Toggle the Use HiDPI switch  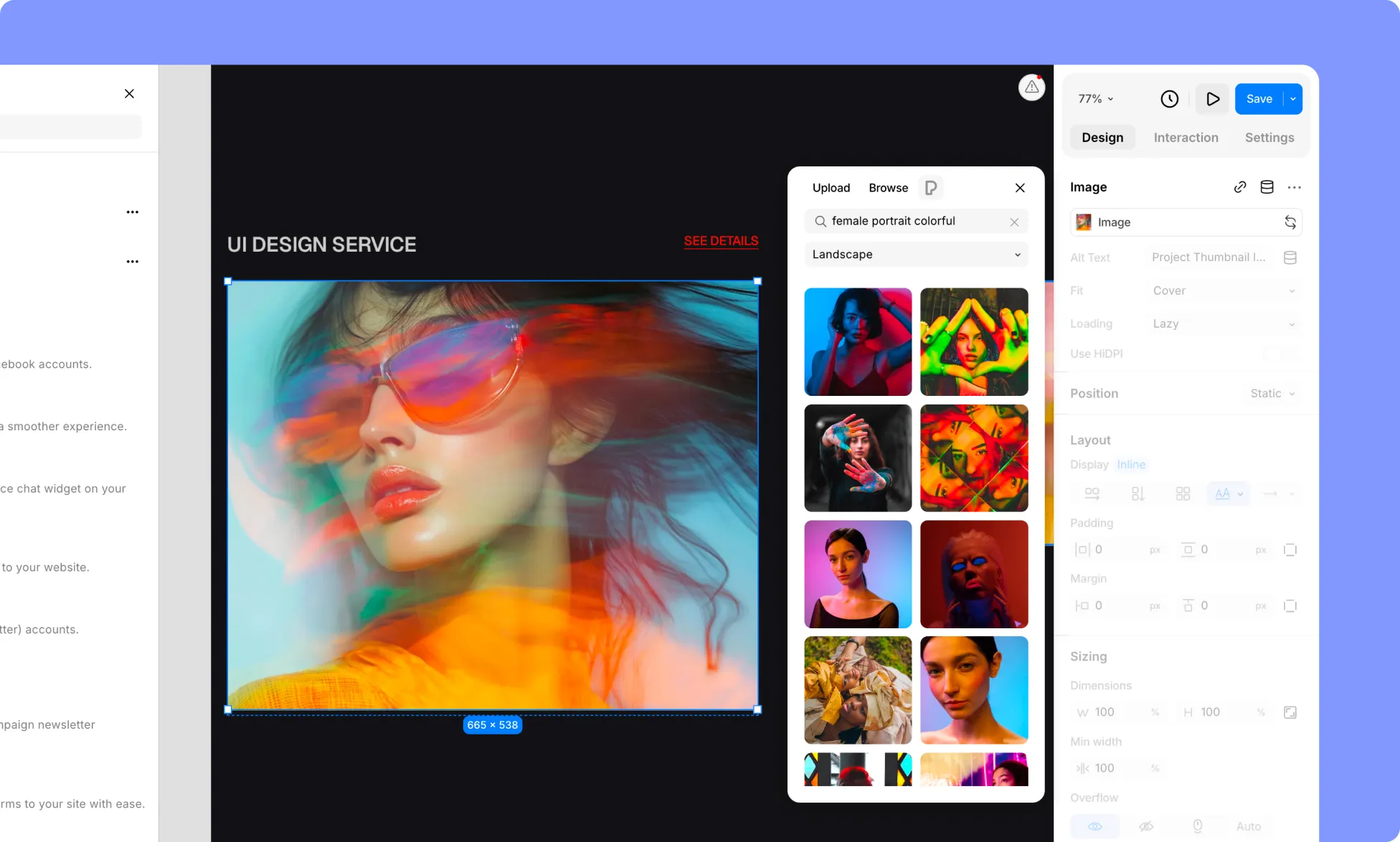[x=1280, y=354]
